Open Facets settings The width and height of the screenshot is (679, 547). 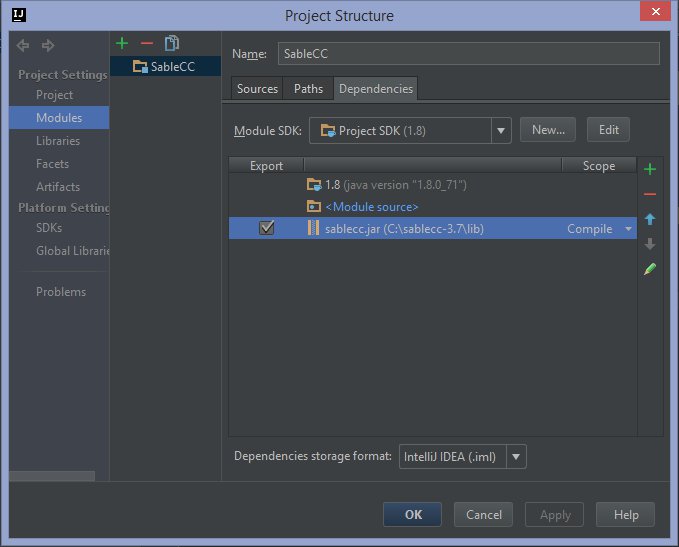coord(52,164)
